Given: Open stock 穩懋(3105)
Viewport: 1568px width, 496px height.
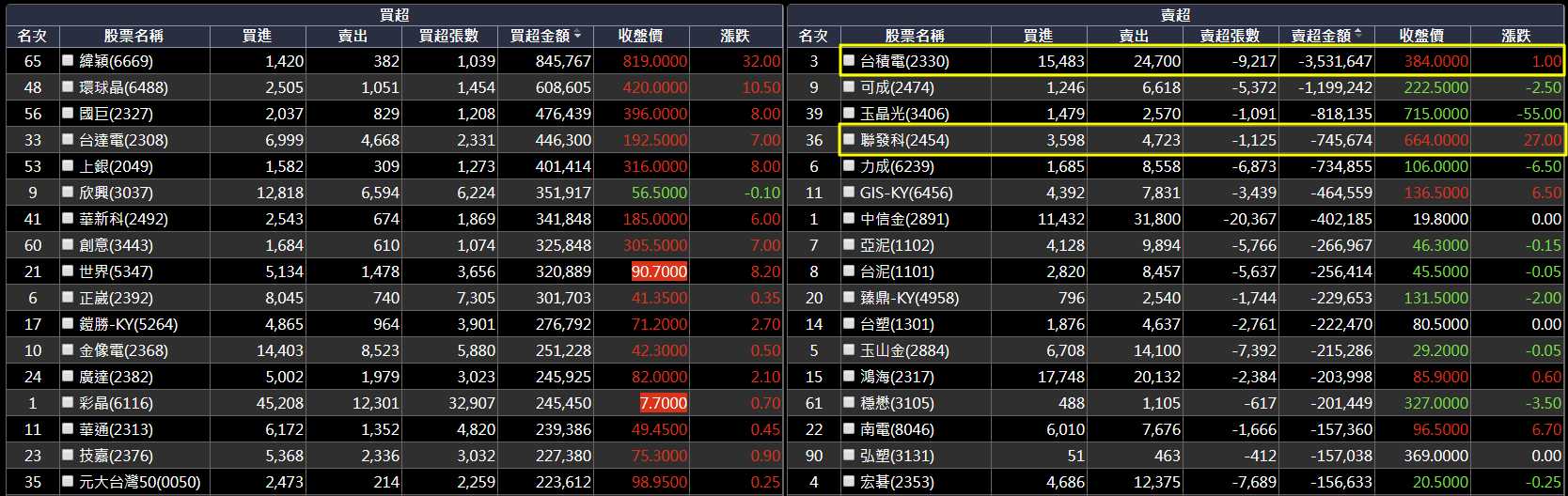Looking at the screenshot, I should click(897, 403).
